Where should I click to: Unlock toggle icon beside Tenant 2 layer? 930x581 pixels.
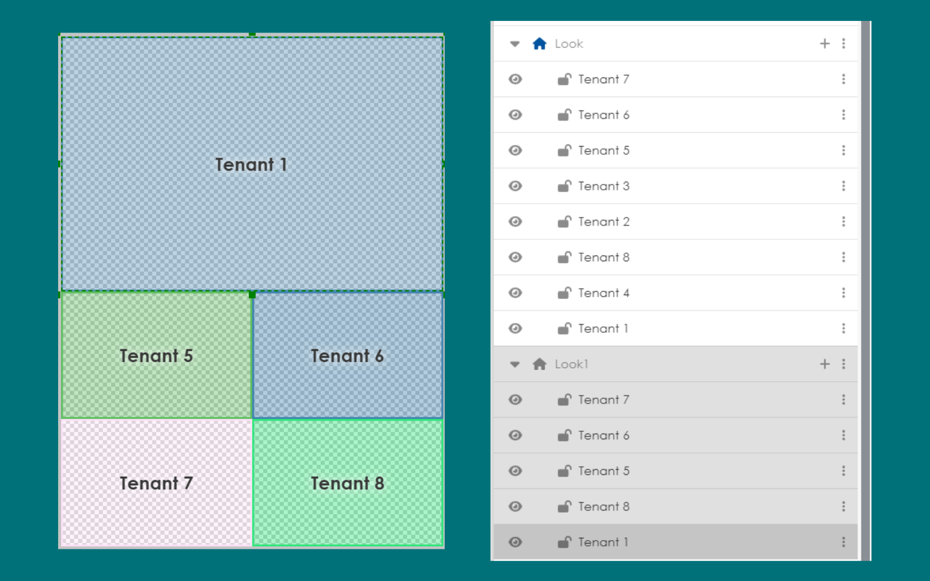[564, 222]
